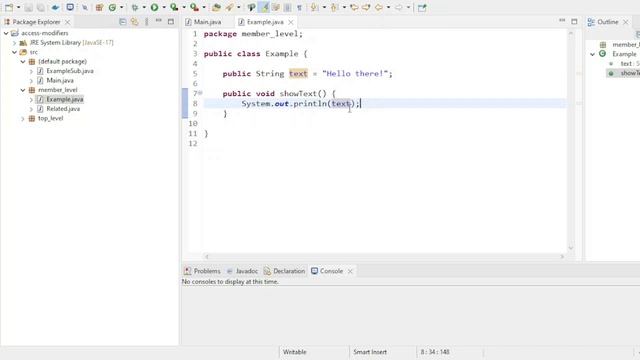Click the Debug bug icon

(134, 7)
